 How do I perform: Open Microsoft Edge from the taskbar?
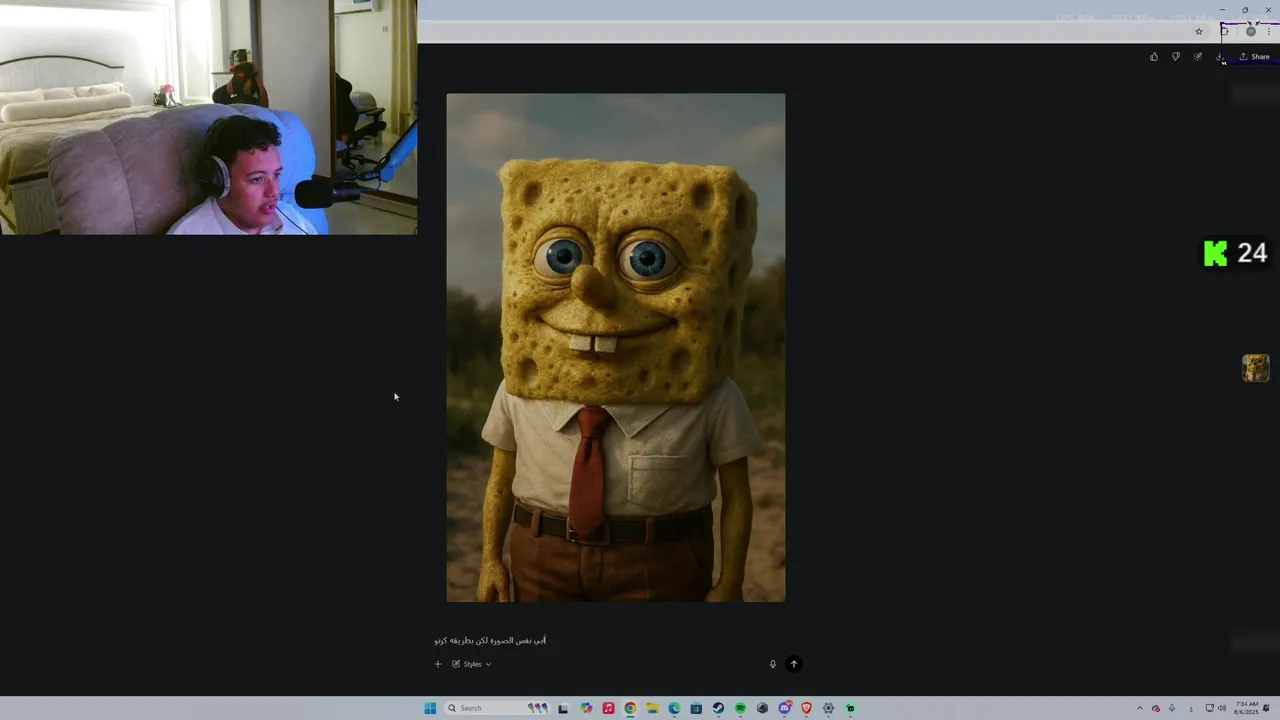coord(674,708)
